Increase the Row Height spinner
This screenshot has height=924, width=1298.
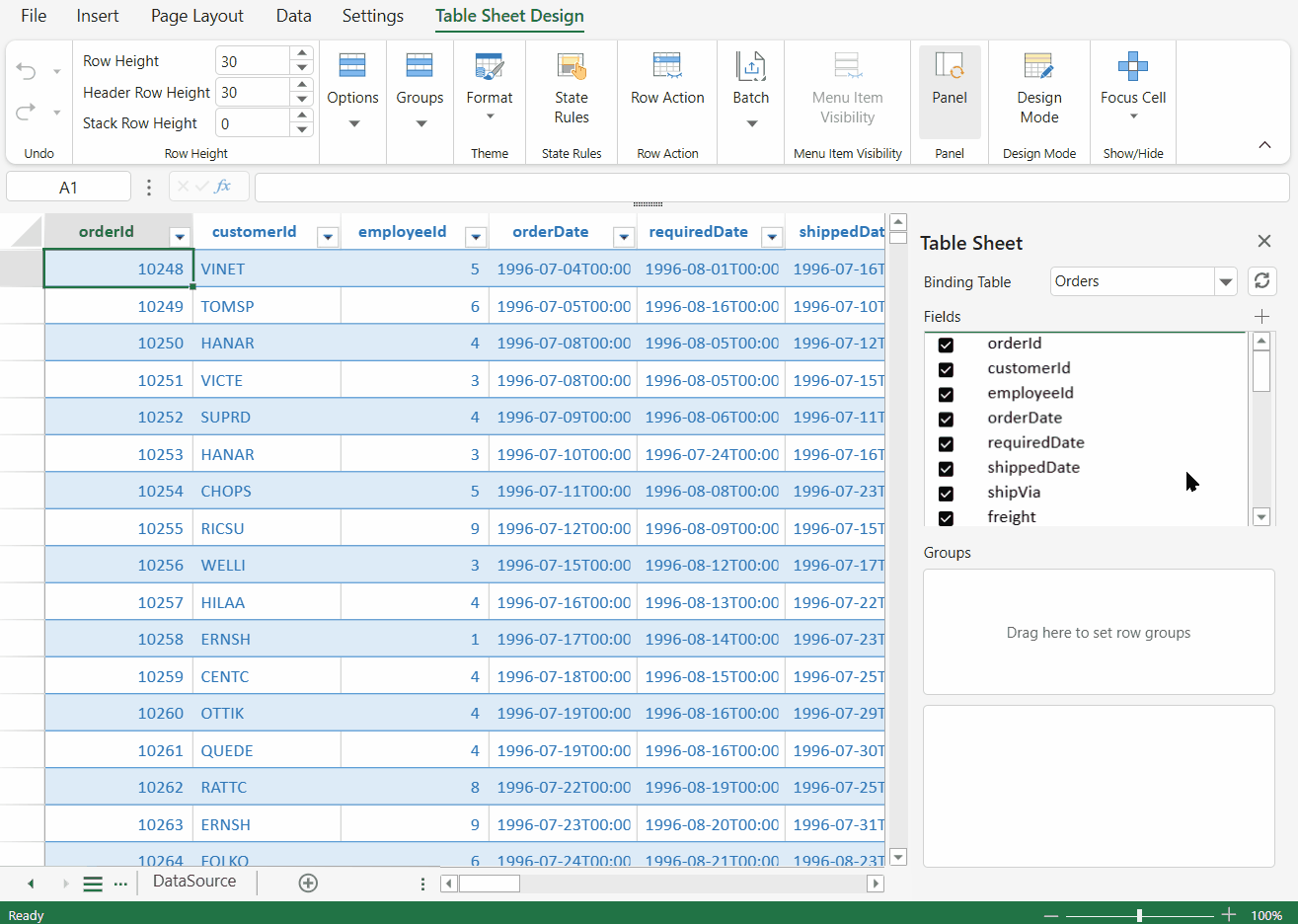tap(302, 53)
